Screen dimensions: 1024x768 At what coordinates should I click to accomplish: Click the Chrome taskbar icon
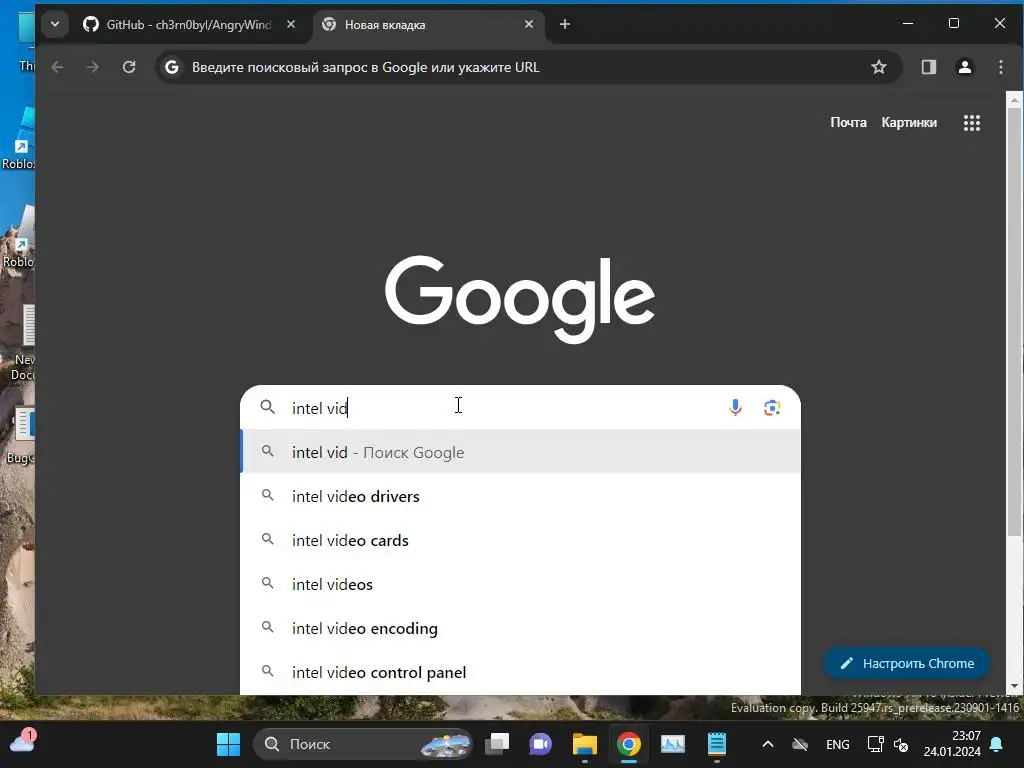pos(629,744)
